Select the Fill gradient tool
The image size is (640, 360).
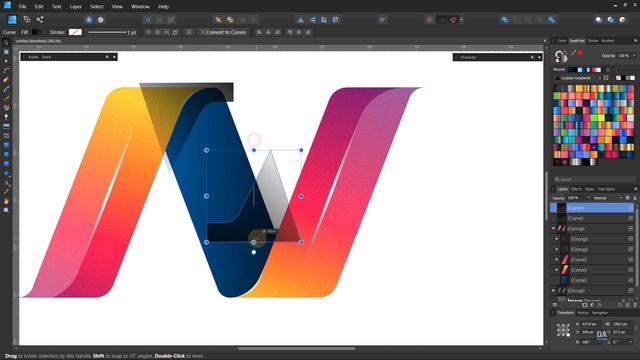pyautogui.click(x=6, y=108)
